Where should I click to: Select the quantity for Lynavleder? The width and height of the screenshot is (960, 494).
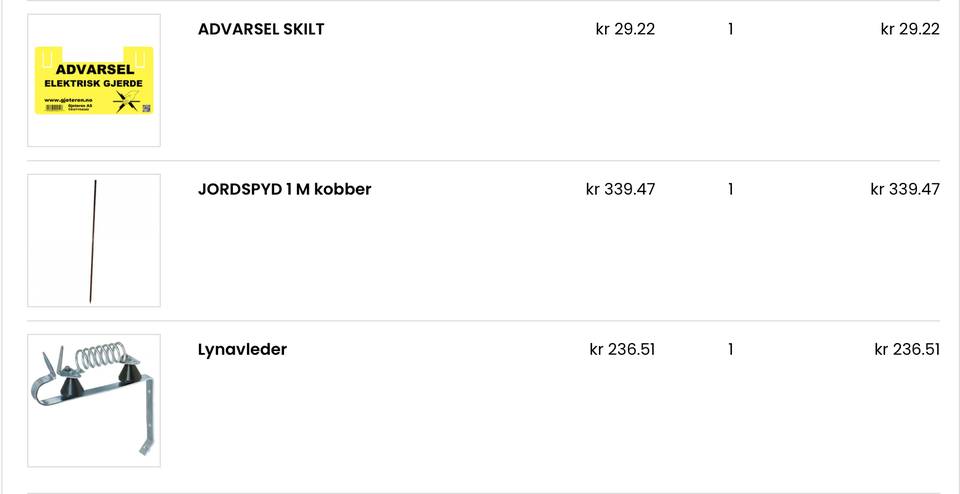coord(731,349)
